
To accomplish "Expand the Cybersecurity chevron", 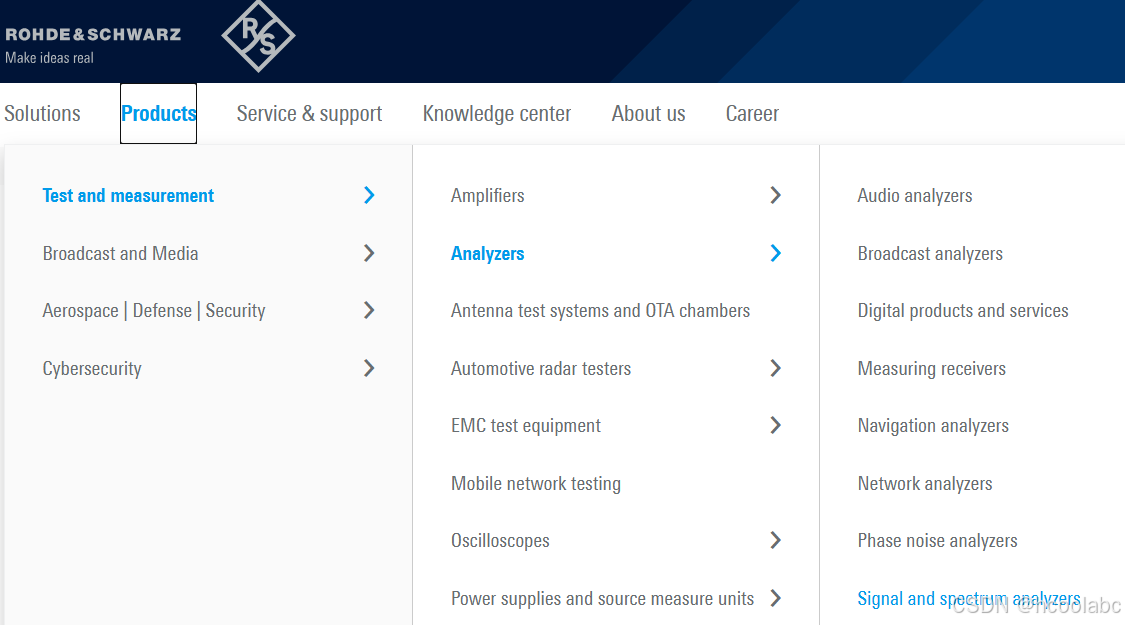I will coord(369,368).
